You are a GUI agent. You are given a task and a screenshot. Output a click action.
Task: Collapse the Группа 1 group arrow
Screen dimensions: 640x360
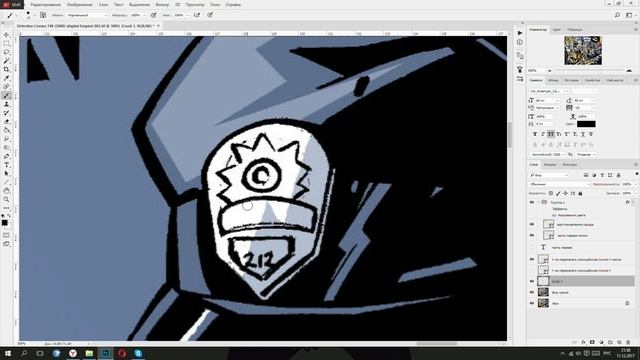[x=539, y=202]
